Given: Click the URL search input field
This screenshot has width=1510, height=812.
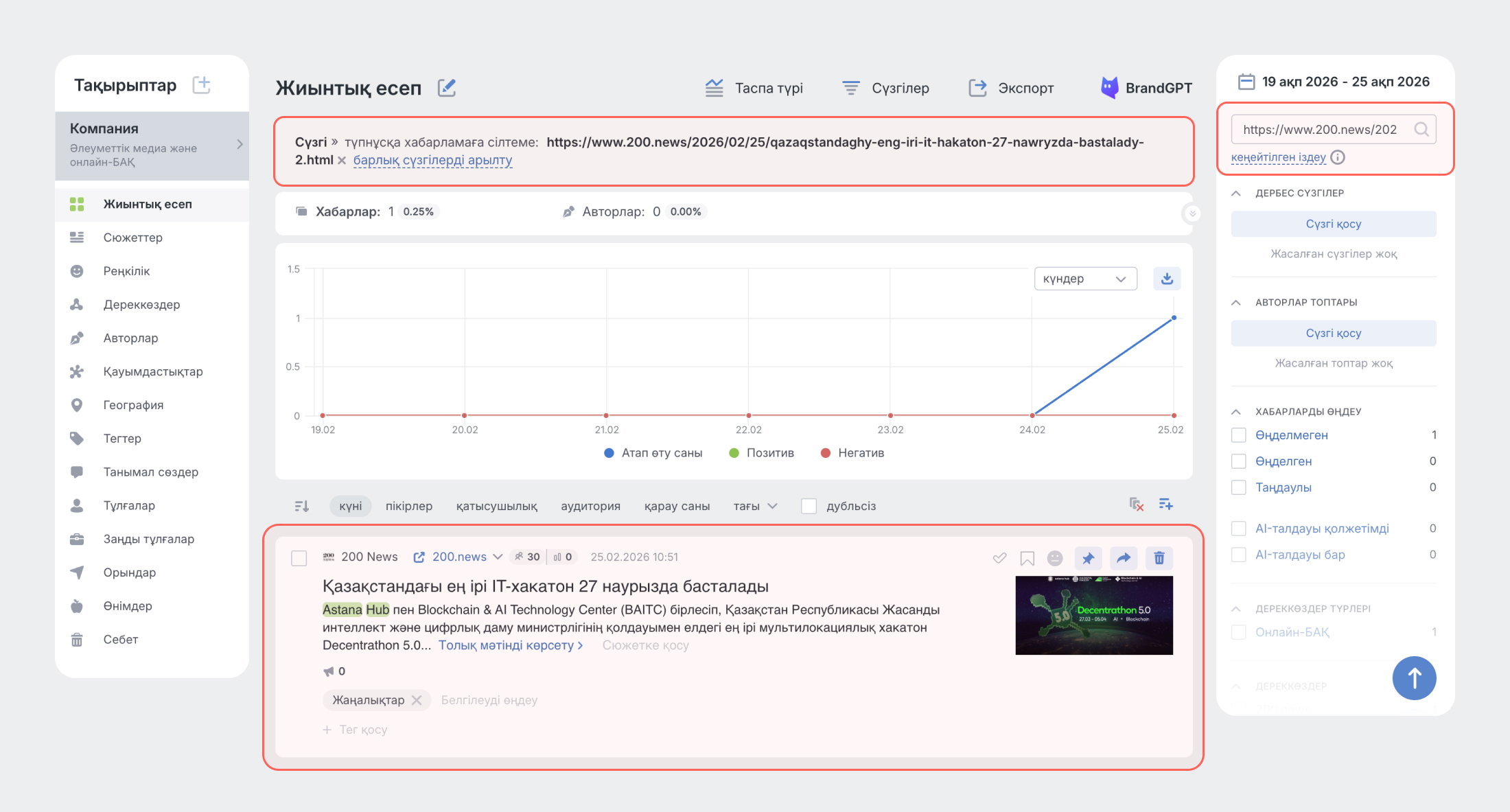Looking at the screenshot, I should [1319, 129].
